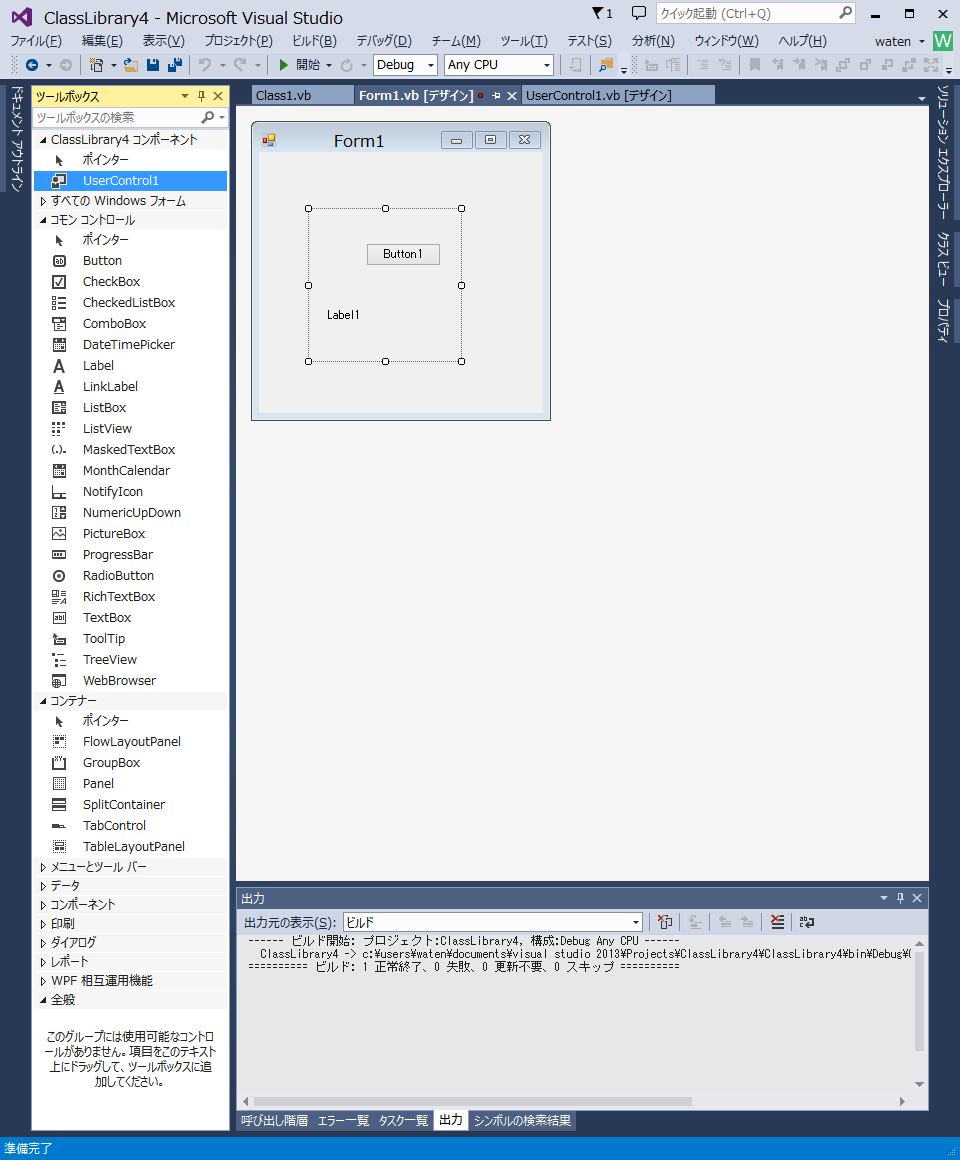Open the Any CPU platform dropdown
Viewport: 960px width, 1160px height.
[x=498, y=65]
